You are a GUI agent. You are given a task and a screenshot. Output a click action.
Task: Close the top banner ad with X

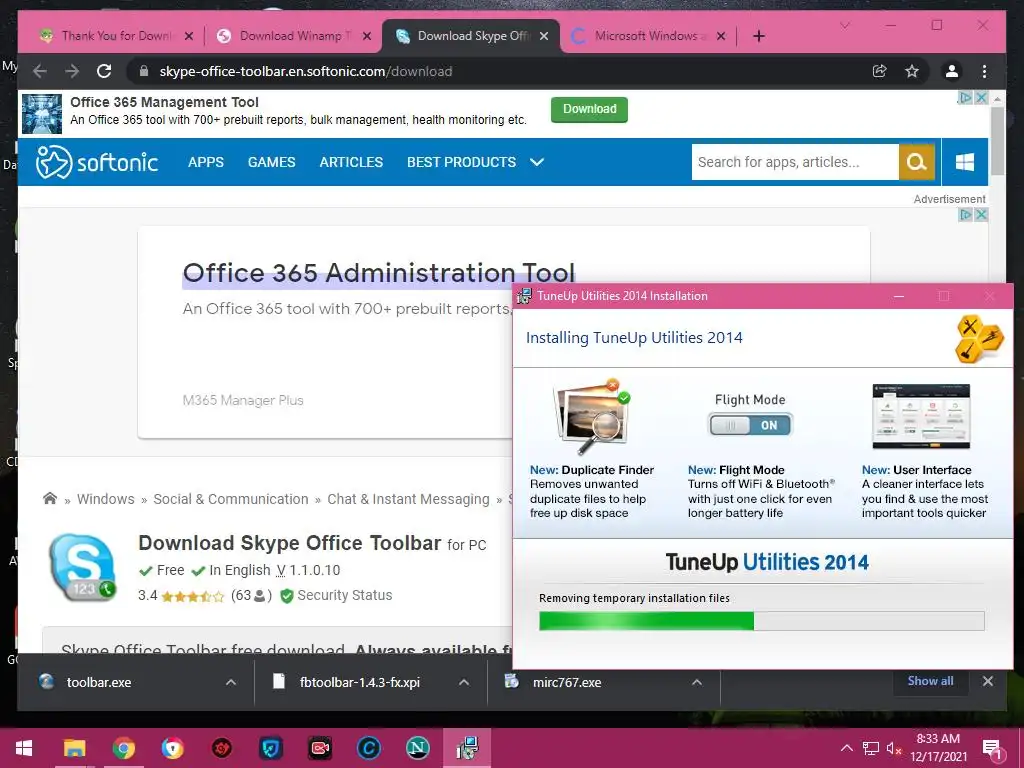point(981,97)
